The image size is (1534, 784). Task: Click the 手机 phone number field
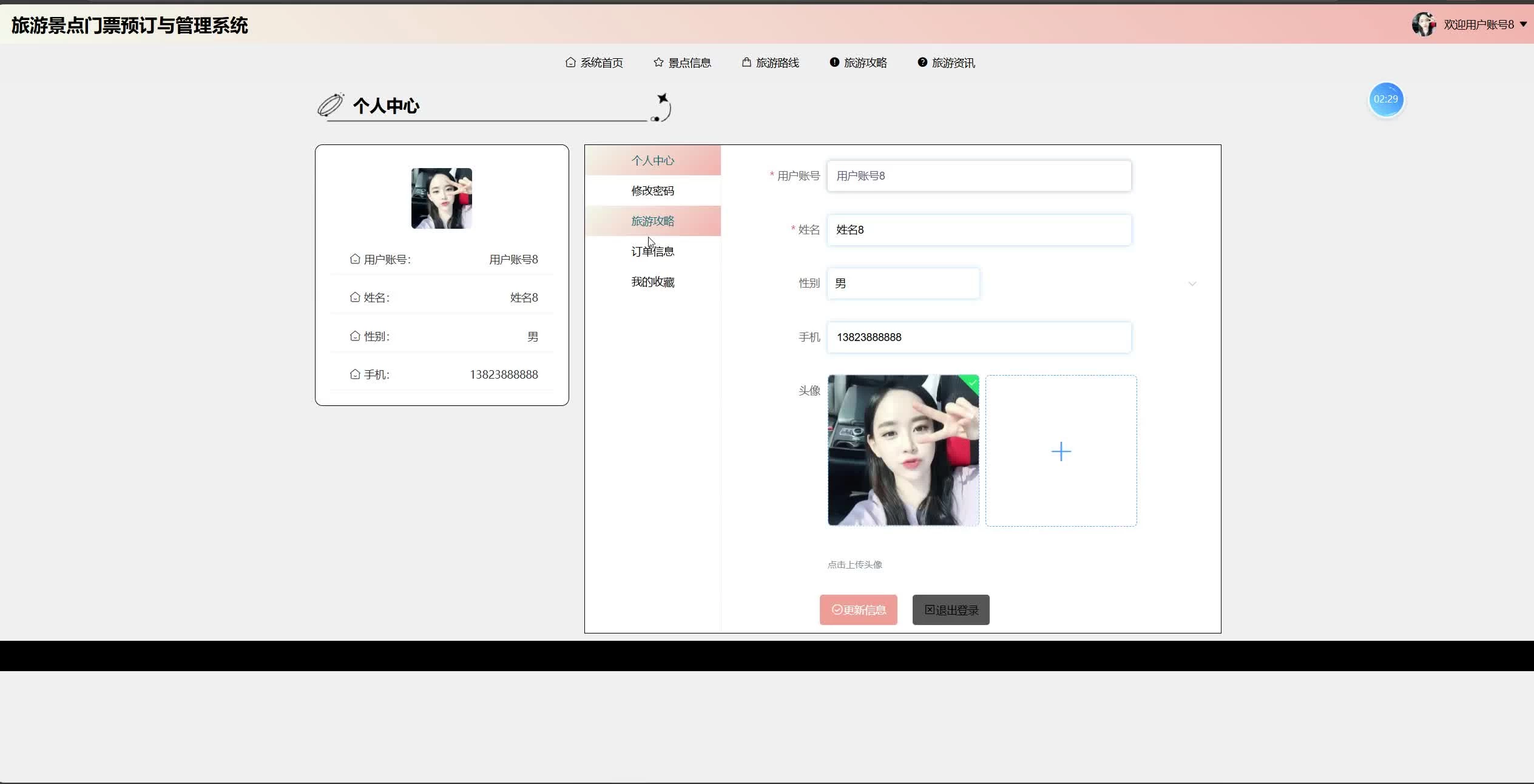pyautogui.click(x=978, y=337)
